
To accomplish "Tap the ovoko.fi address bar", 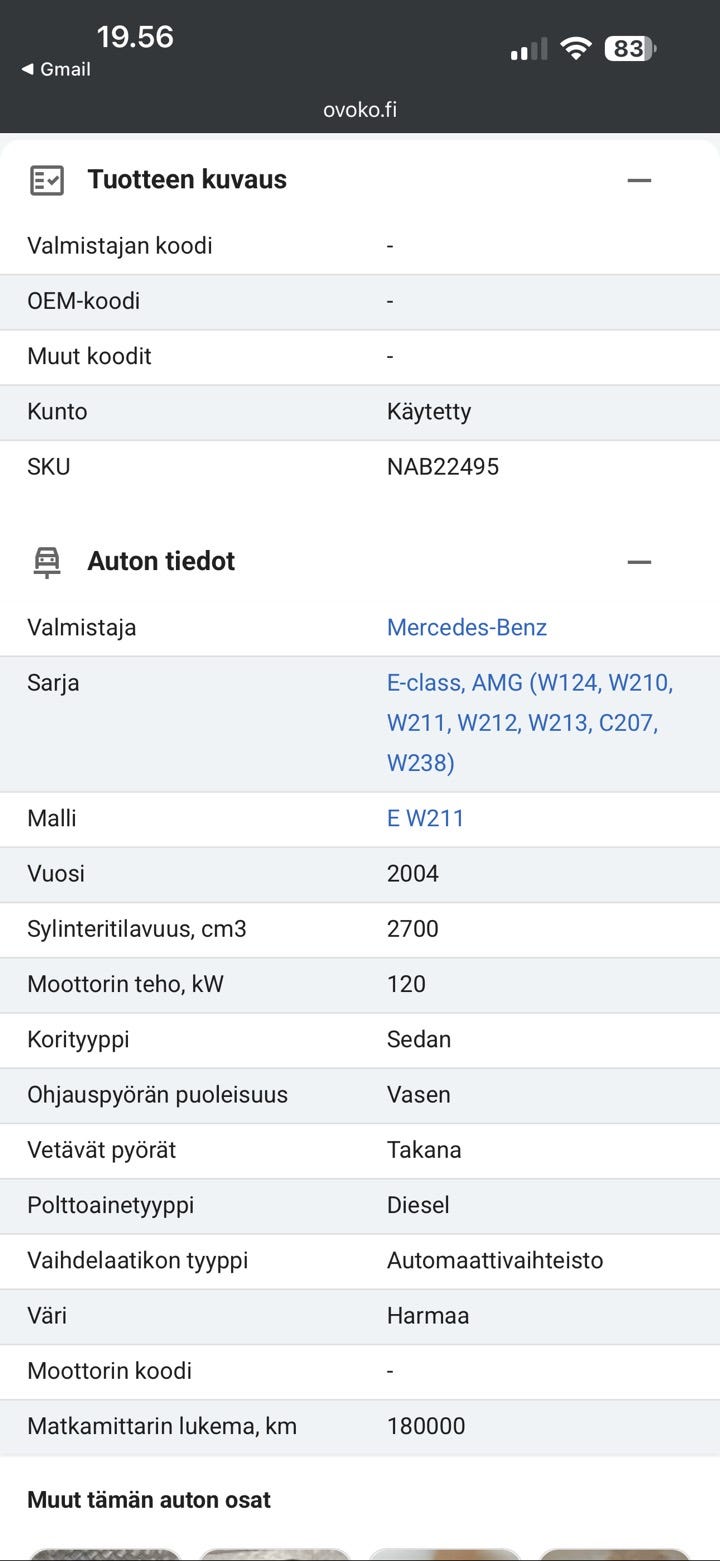I will point(360,110).
